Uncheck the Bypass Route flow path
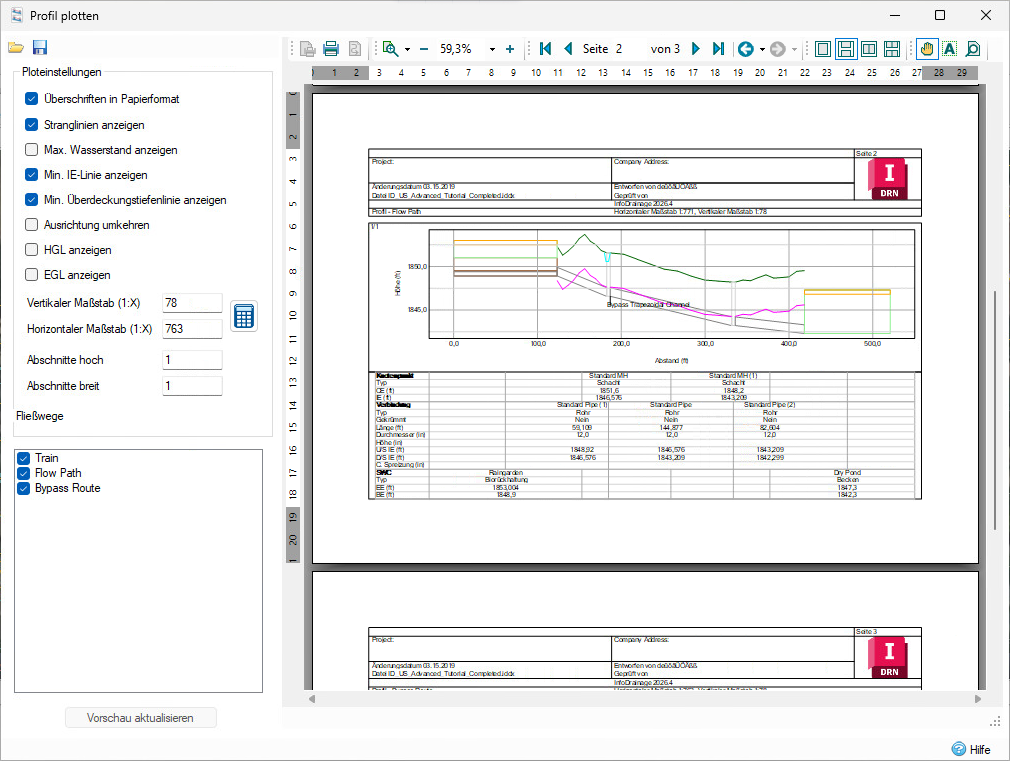The image size is (1010, 761). [23, 489]
